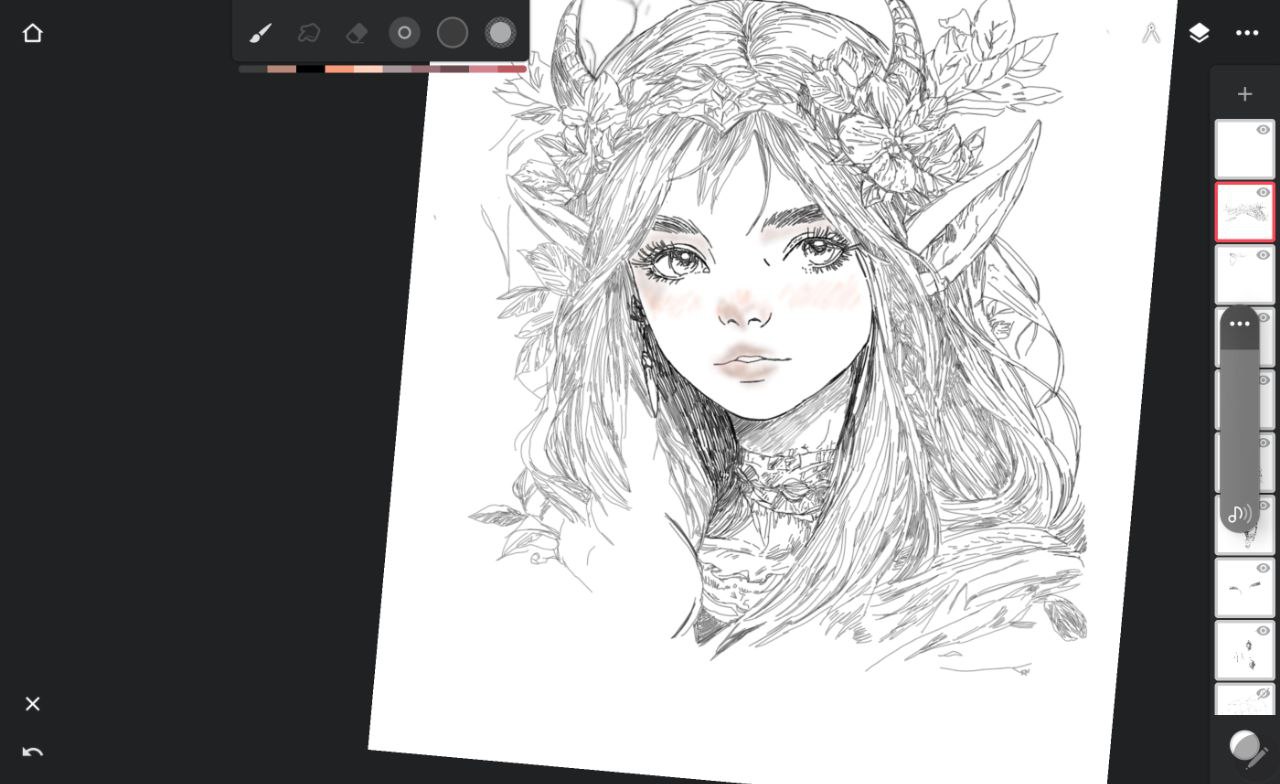Open the brush size ring setting

tap(404, 33)
